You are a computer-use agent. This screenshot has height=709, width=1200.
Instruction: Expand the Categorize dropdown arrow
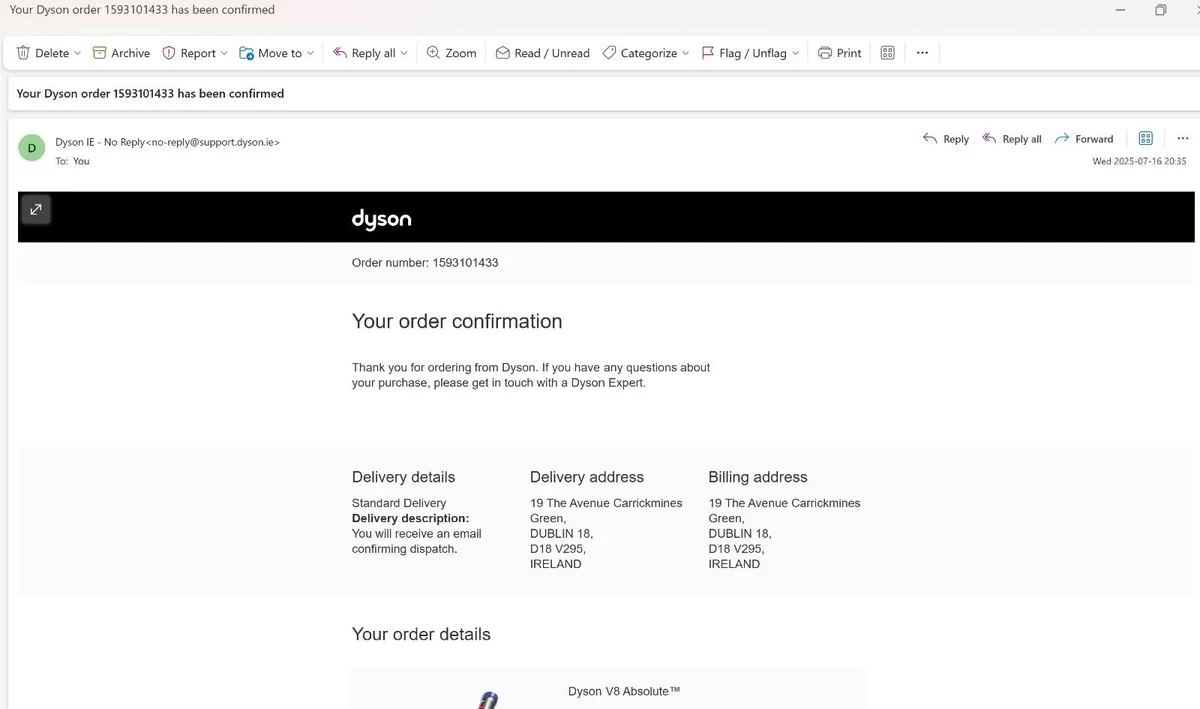686,54
